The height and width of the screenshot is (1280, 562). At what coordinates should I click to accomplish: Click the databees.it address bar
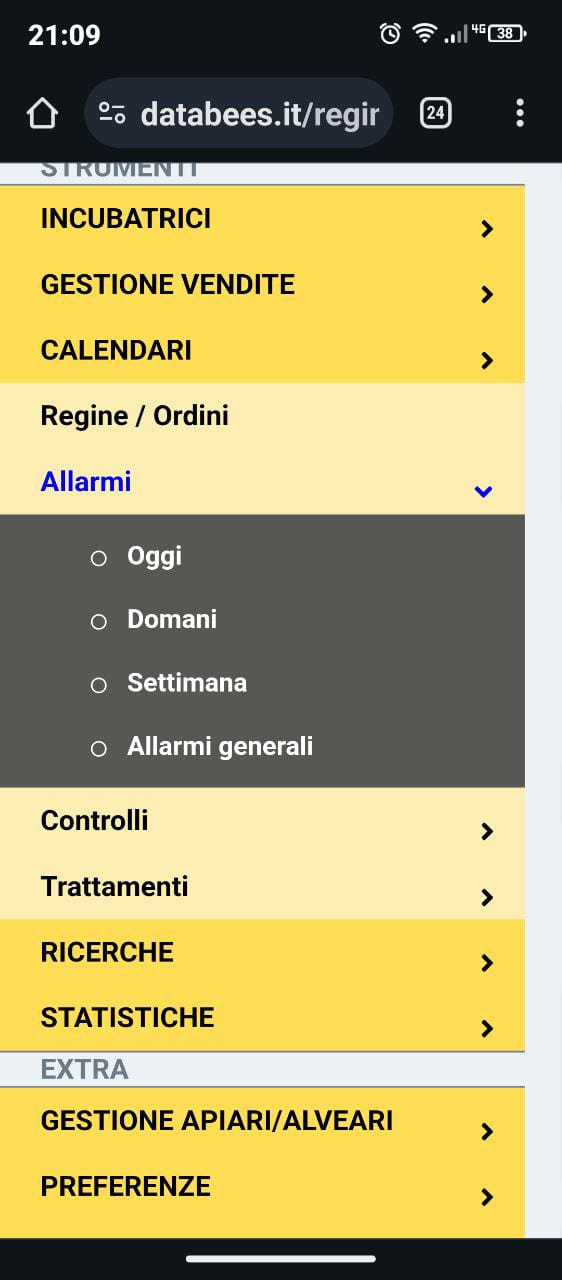(239, 113)
